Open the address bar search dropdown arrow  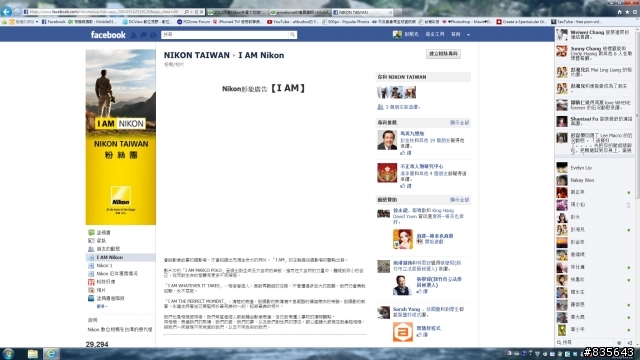pyautogui.click(x=191, y=12)
